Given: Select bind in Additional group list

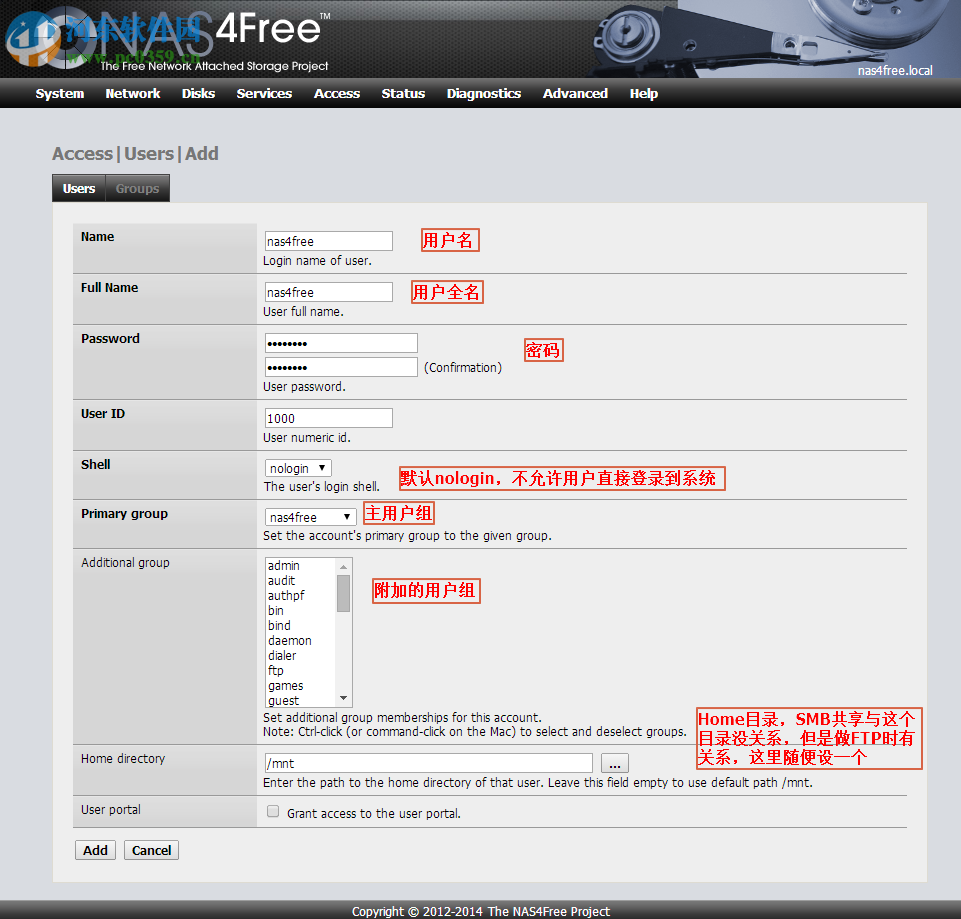Looking at the screenshot, I should coord(300,625).
